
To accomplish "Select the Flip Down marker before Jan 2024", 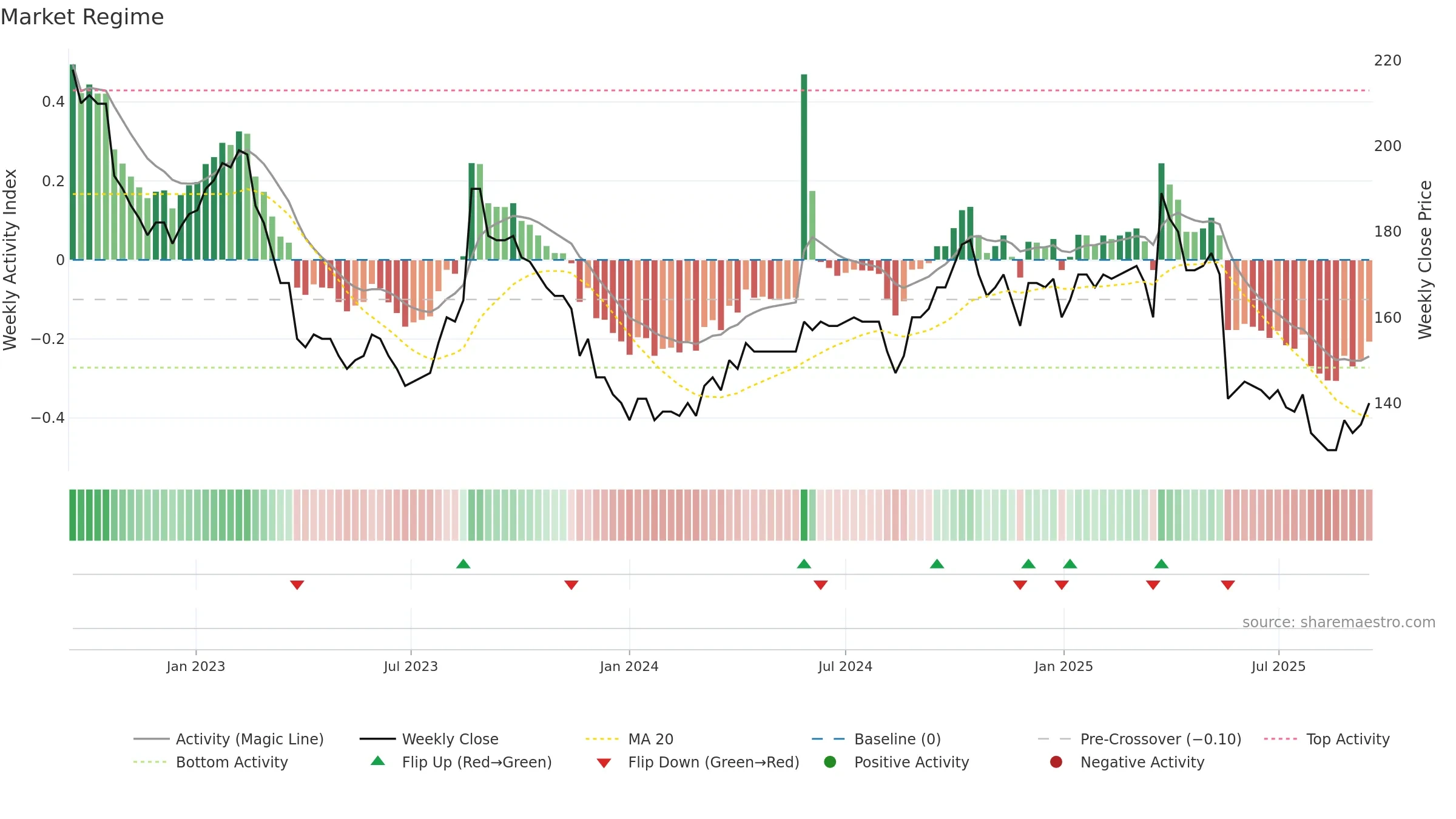I will tap(571, 585).
